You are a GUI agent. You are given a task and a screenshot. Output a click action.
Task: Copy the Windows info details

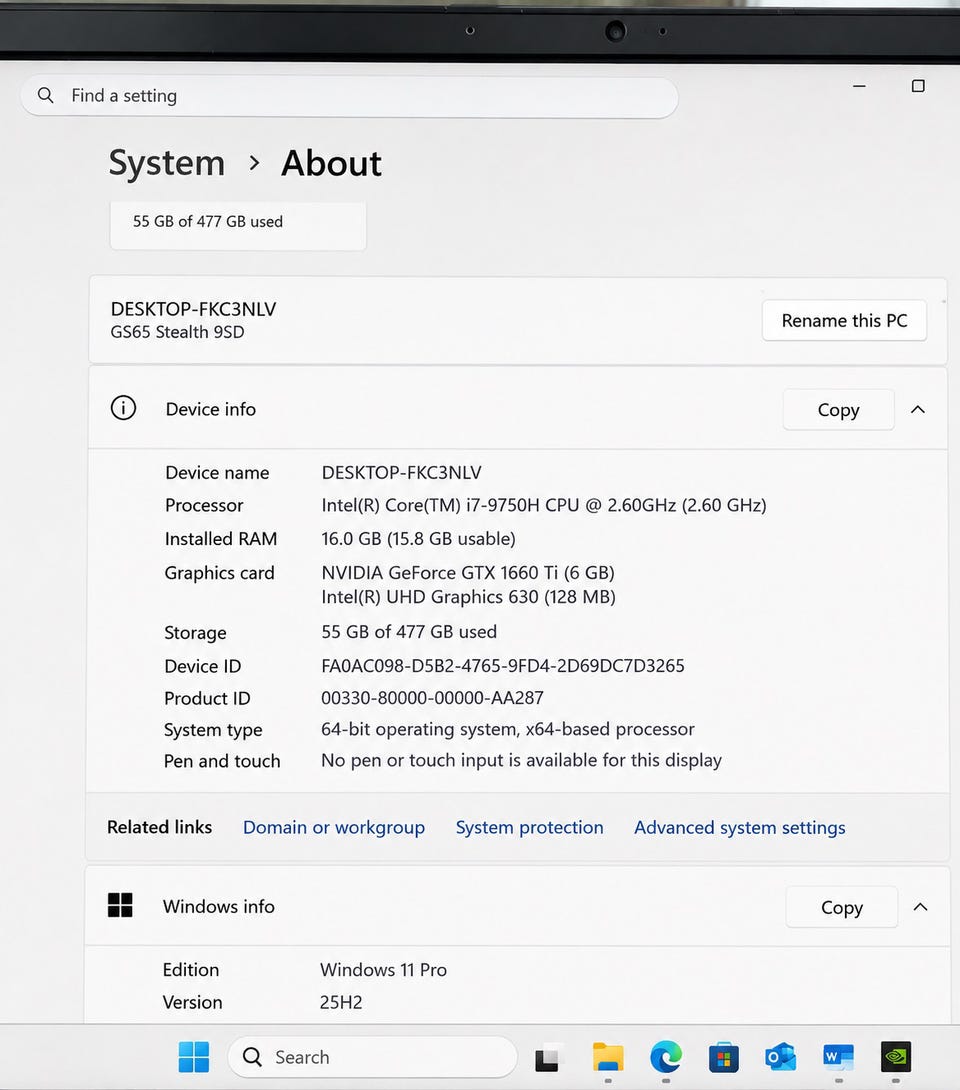pyautogui.click(x=842, y=907)
